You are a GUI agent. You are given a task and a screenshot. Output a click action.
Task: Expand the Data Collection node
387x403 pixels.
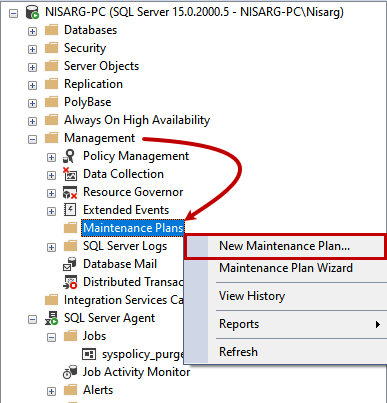point(51,176)
